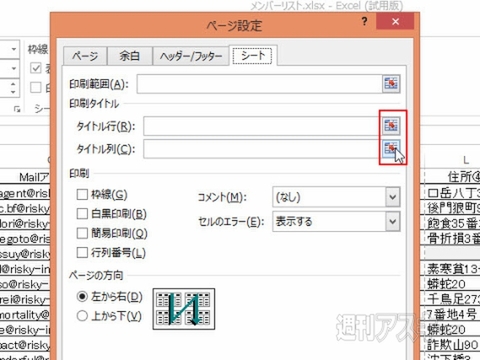The width and height of the screenshot is (480, 360).
Task: Select cell containing 素寒貧13
Action: pyautogui.click(x=453, y=269)
